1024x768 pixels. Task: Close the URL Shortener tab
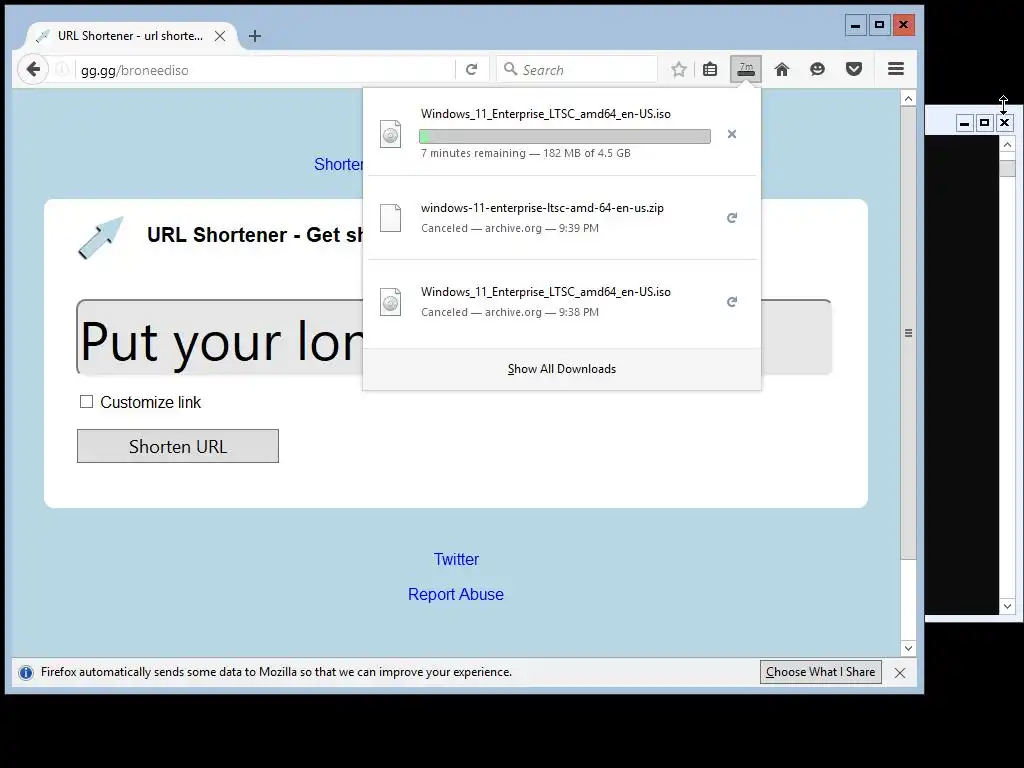tap(220, 36)
